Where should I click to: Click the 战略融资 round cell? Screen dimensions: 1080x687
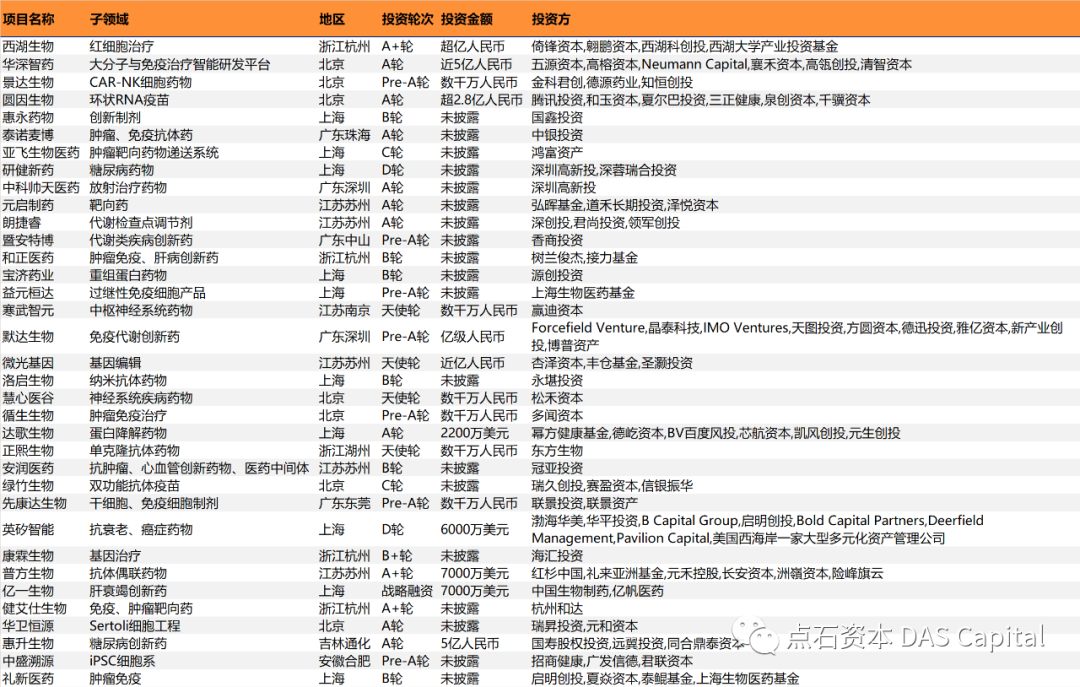[407, 591]
